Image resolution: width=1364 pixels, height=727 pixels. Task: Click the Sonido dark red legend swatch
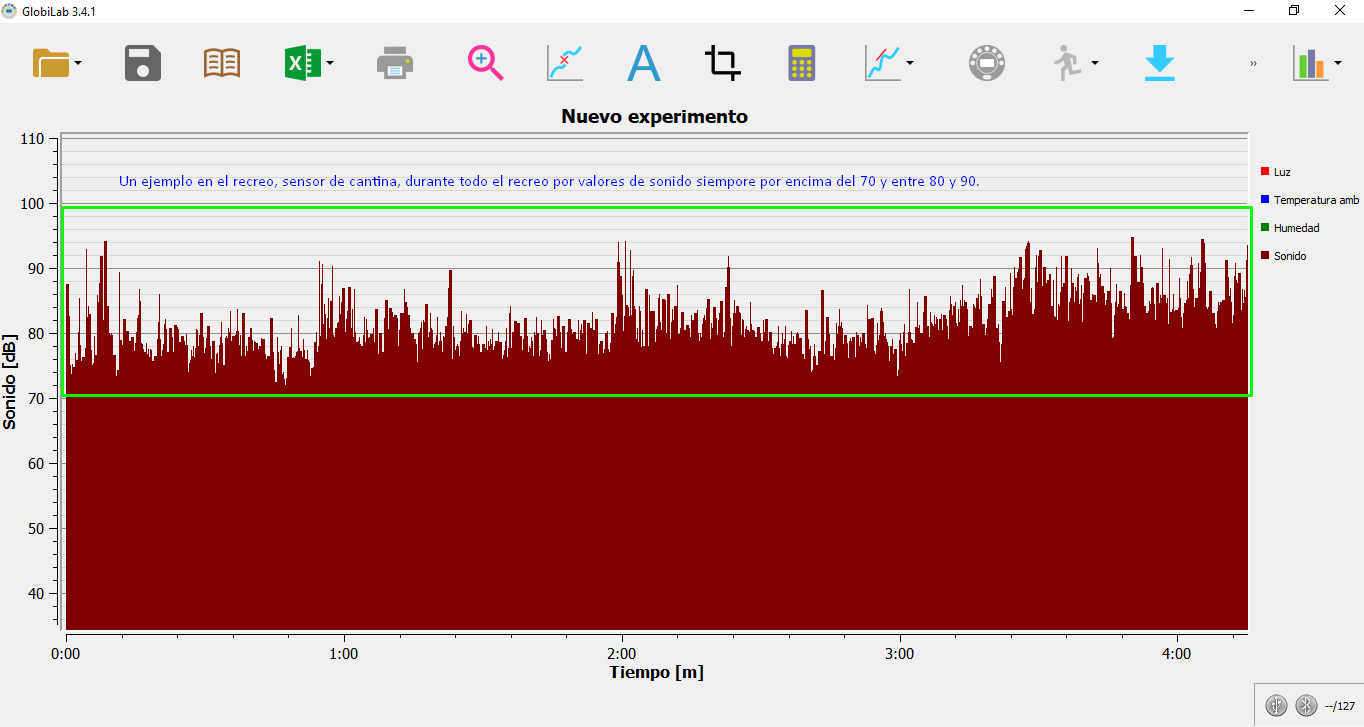[1265, 256]
